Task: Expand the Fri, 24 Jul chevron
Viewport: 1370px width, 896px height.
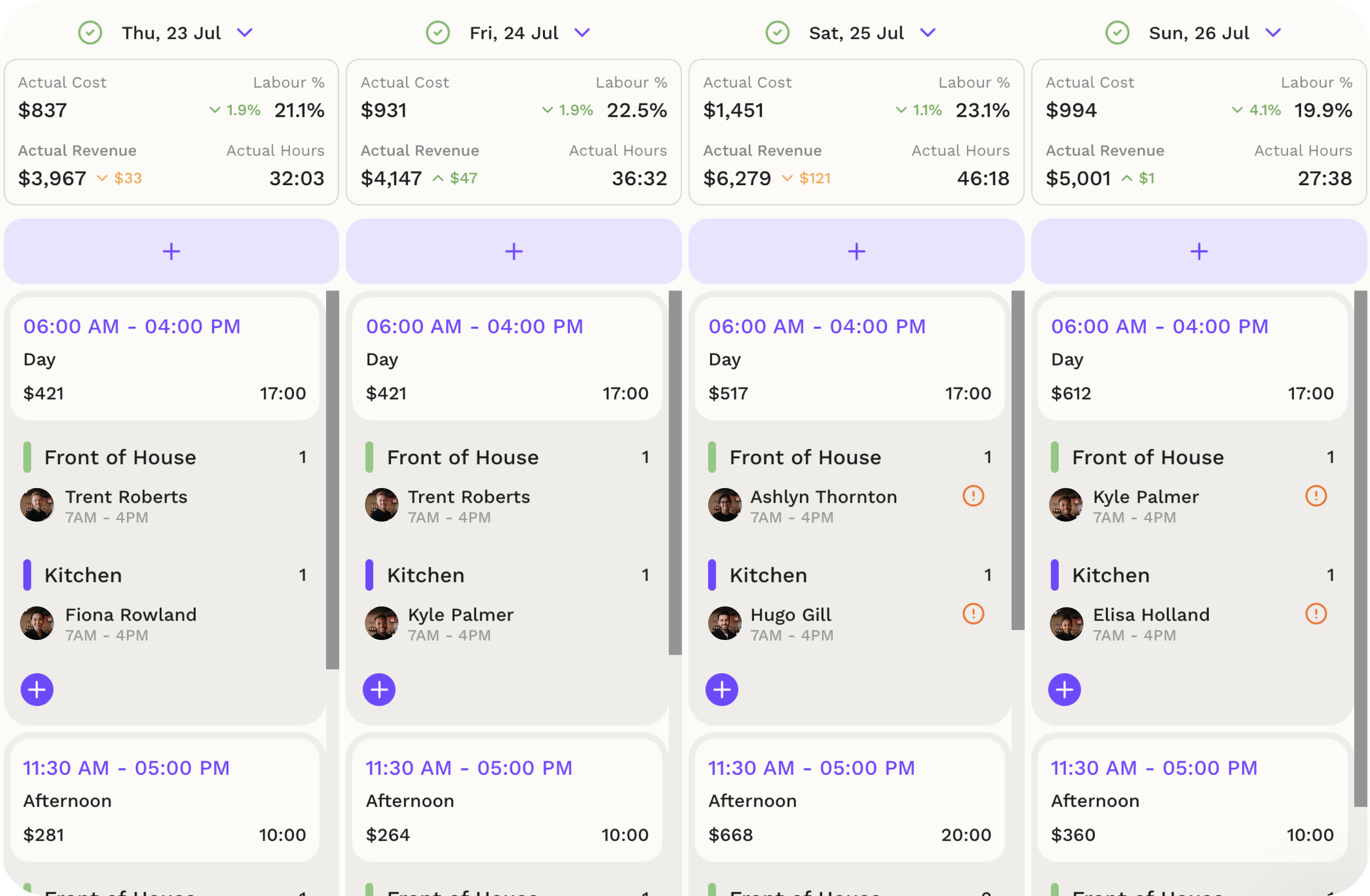Action: click(x=583, y=33)
